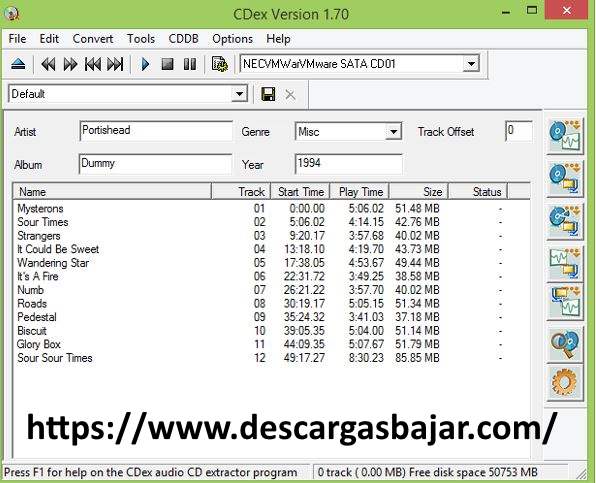
Task: Stop playback with the stop button
Action: [x=167, y=64]
